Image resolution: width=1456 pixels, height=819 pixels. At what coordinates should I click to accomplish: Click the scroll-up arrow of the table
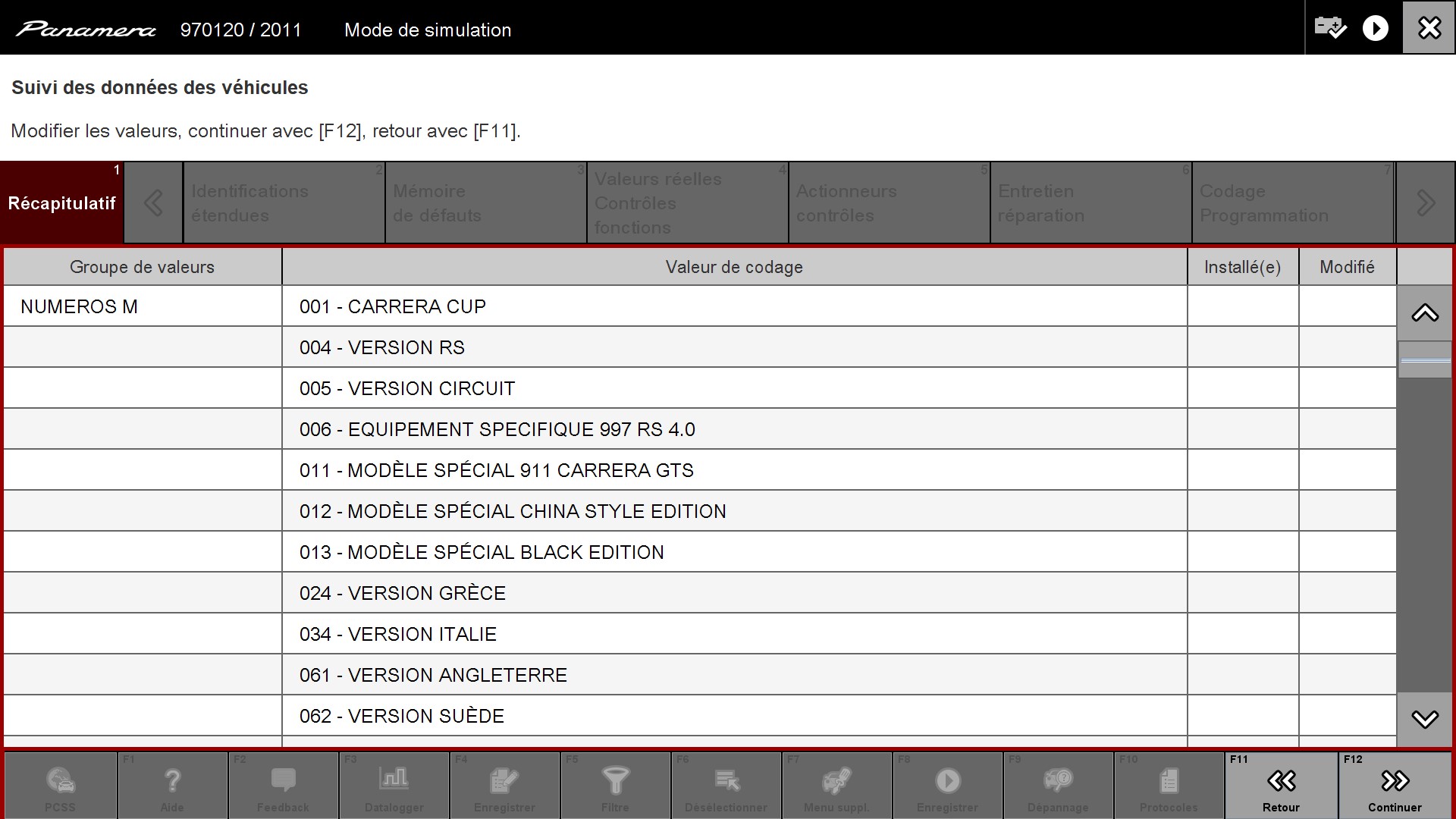coord(1424,313)
